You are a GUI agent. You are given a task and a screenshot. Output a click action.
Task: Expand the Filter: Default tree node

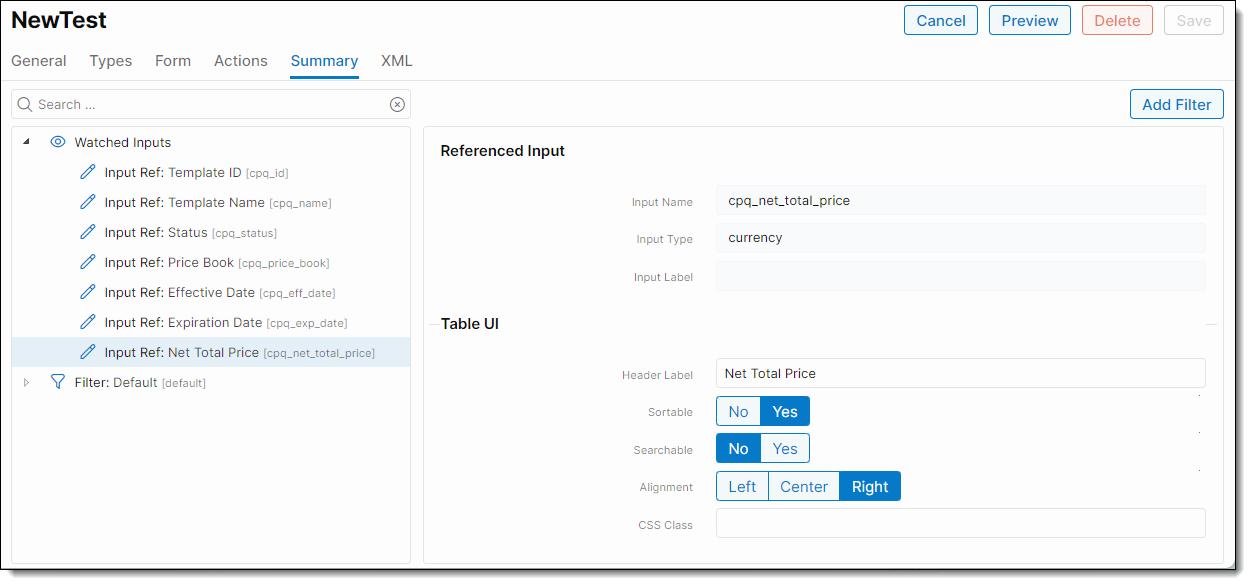click(x=26, y=382)
